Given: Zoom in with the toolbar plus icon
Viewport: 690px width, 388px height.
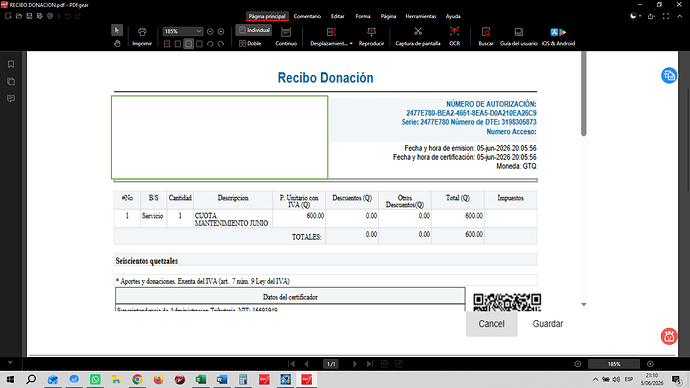Looking at the screenshot, I should [221, 31].
